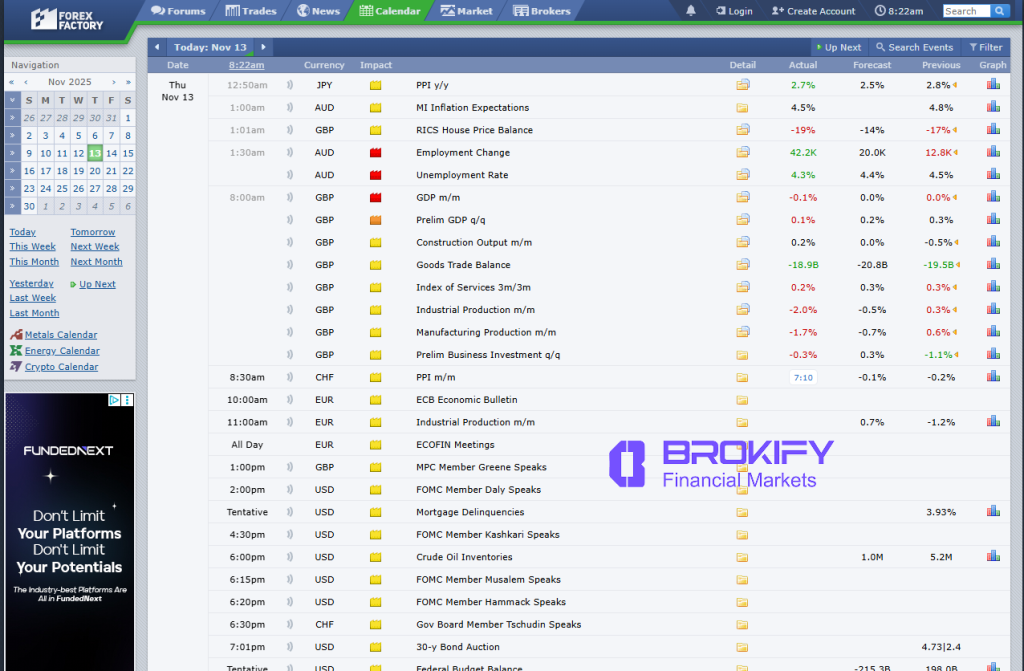This screenshot has height=671, width=1024.
Task: Click the notifications bell icon
Action: (691, 11)
